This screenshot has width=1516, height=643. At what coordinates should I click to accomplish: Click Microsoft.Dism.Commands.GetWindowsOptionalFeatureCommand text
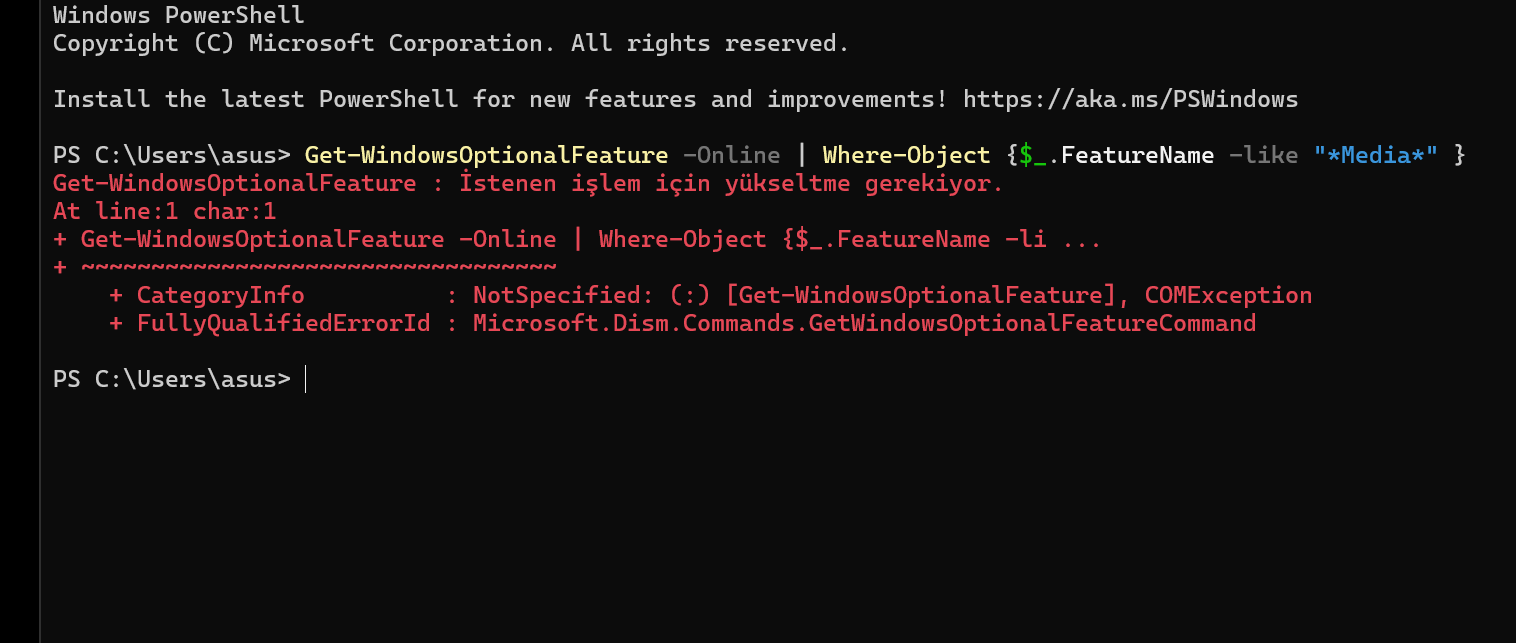coord(864,323)
